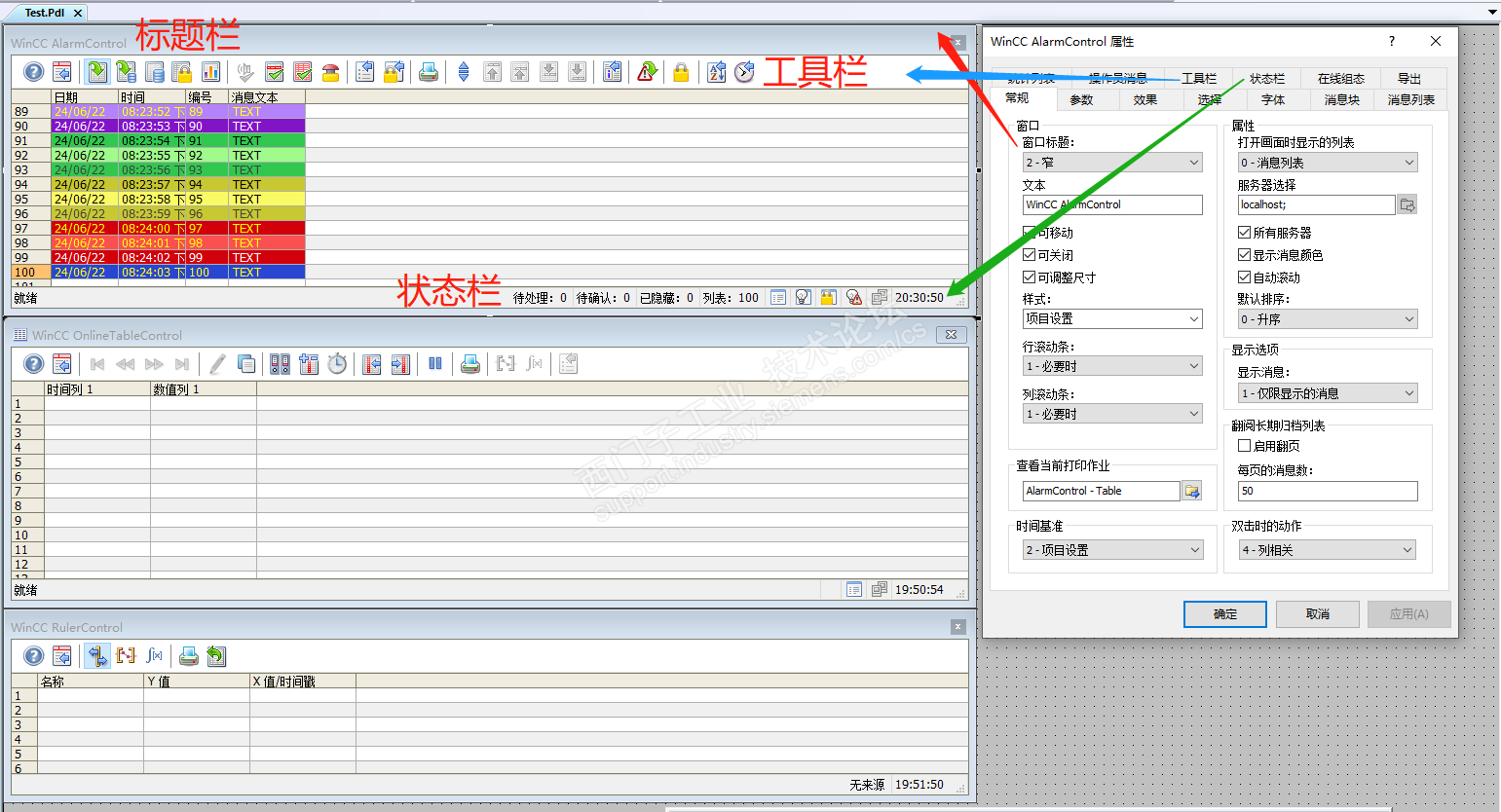Show the message list in AlarmControl
The height and width of the screenshot is (812, 1501).
pyautogui.click(x=96, y=72)
